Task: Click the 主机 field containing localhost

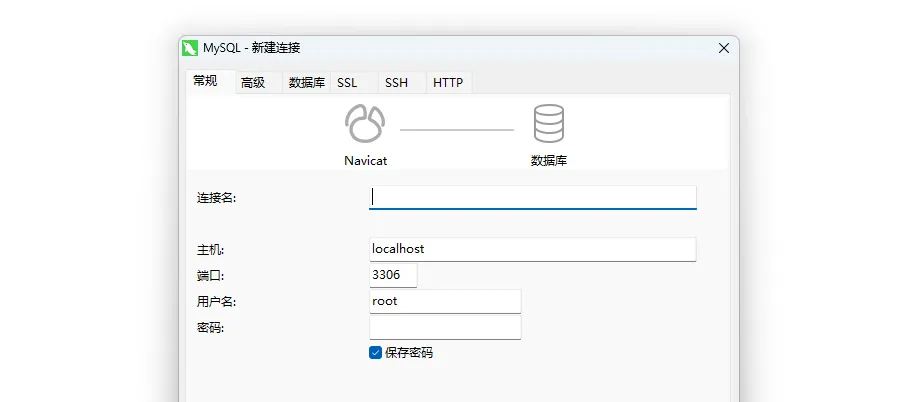Action: (x=532, y=249)
